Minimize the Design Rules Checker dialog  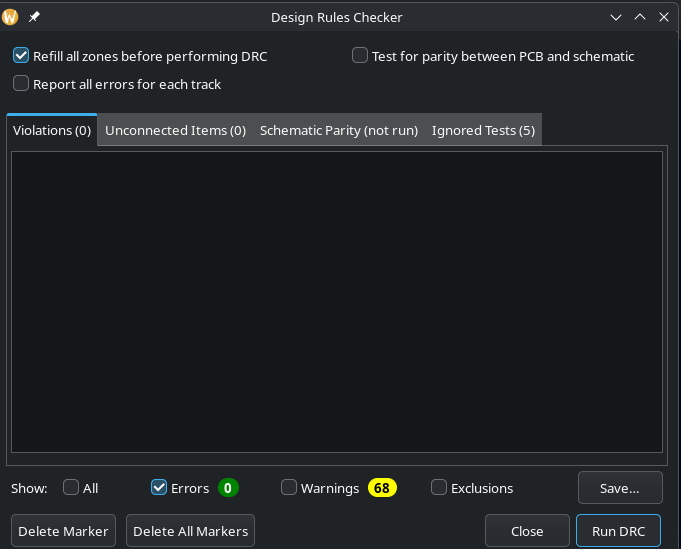[617, 17]
